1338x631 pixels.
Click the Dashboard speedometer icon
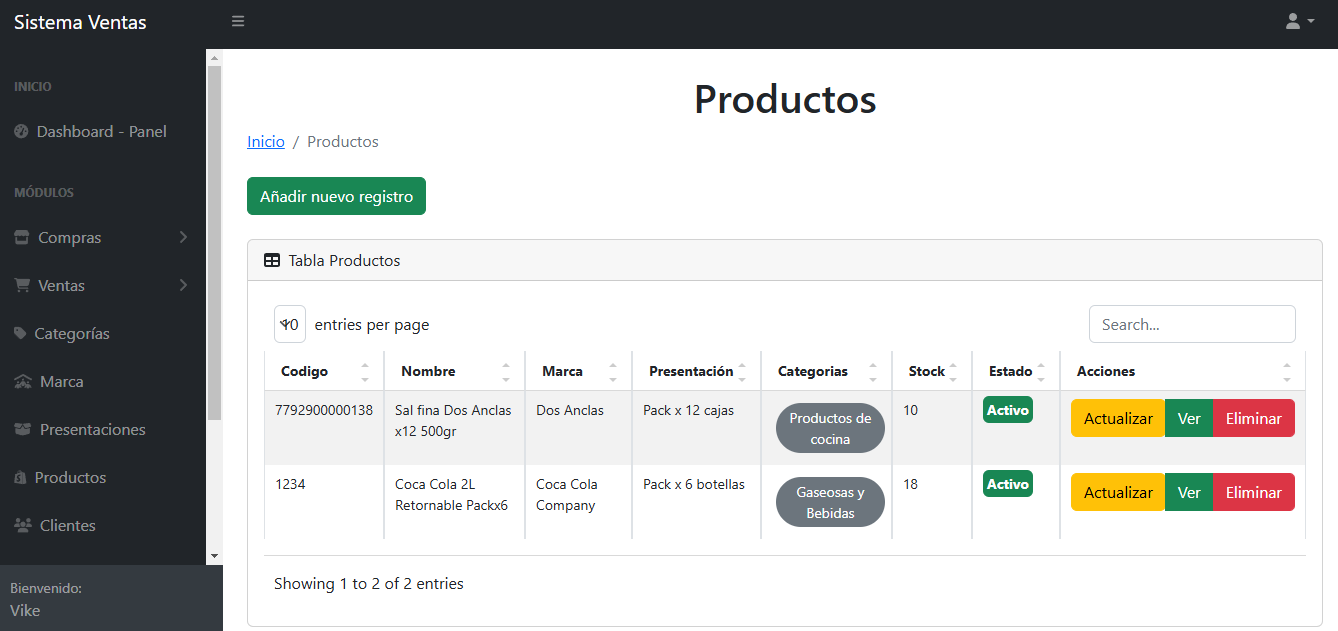(21, 132)
